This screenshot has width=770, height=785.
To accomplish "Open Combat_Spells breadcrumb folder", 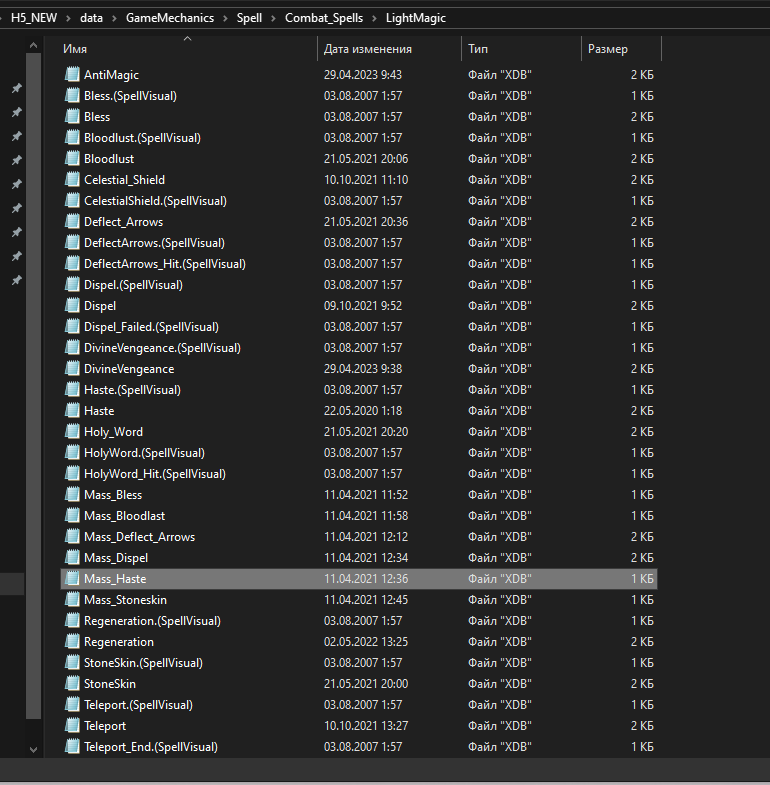I will click(324, 18).
